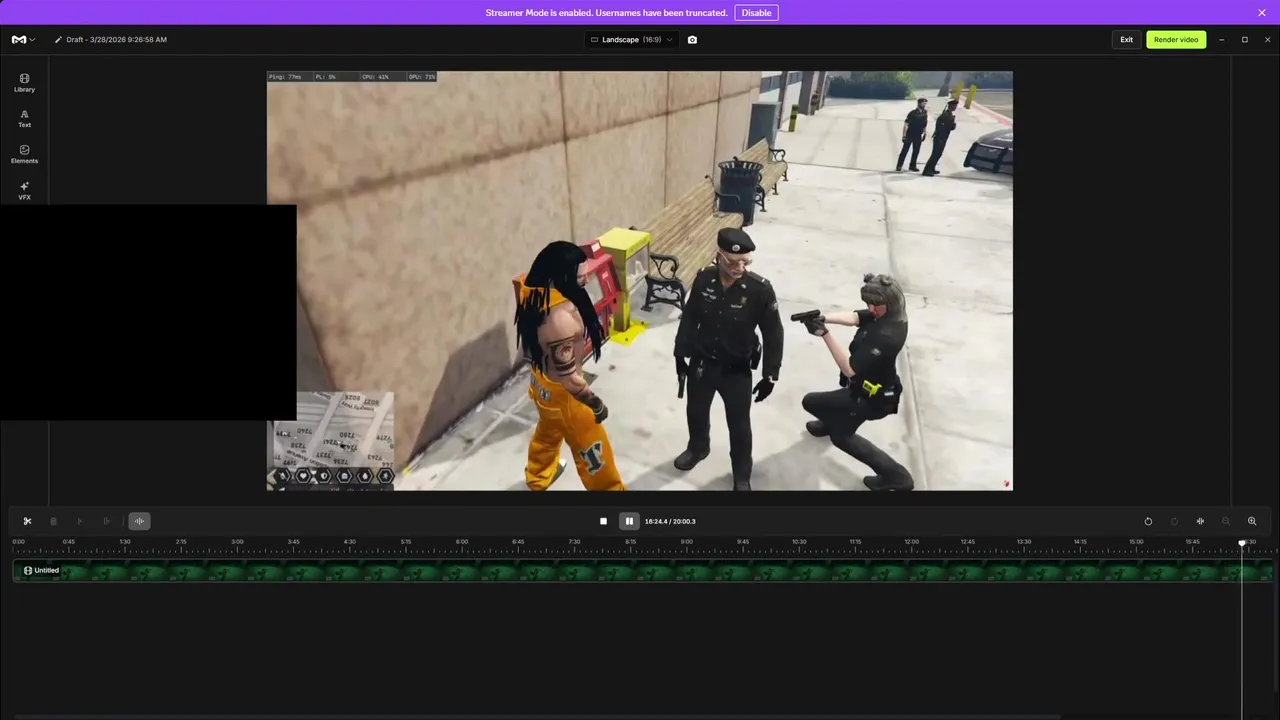The width and height of the screenshot is (1280, 720).
Task: Toggle timeline waveform display icon
Action: pyautogui.click(x=1200, y=521)
